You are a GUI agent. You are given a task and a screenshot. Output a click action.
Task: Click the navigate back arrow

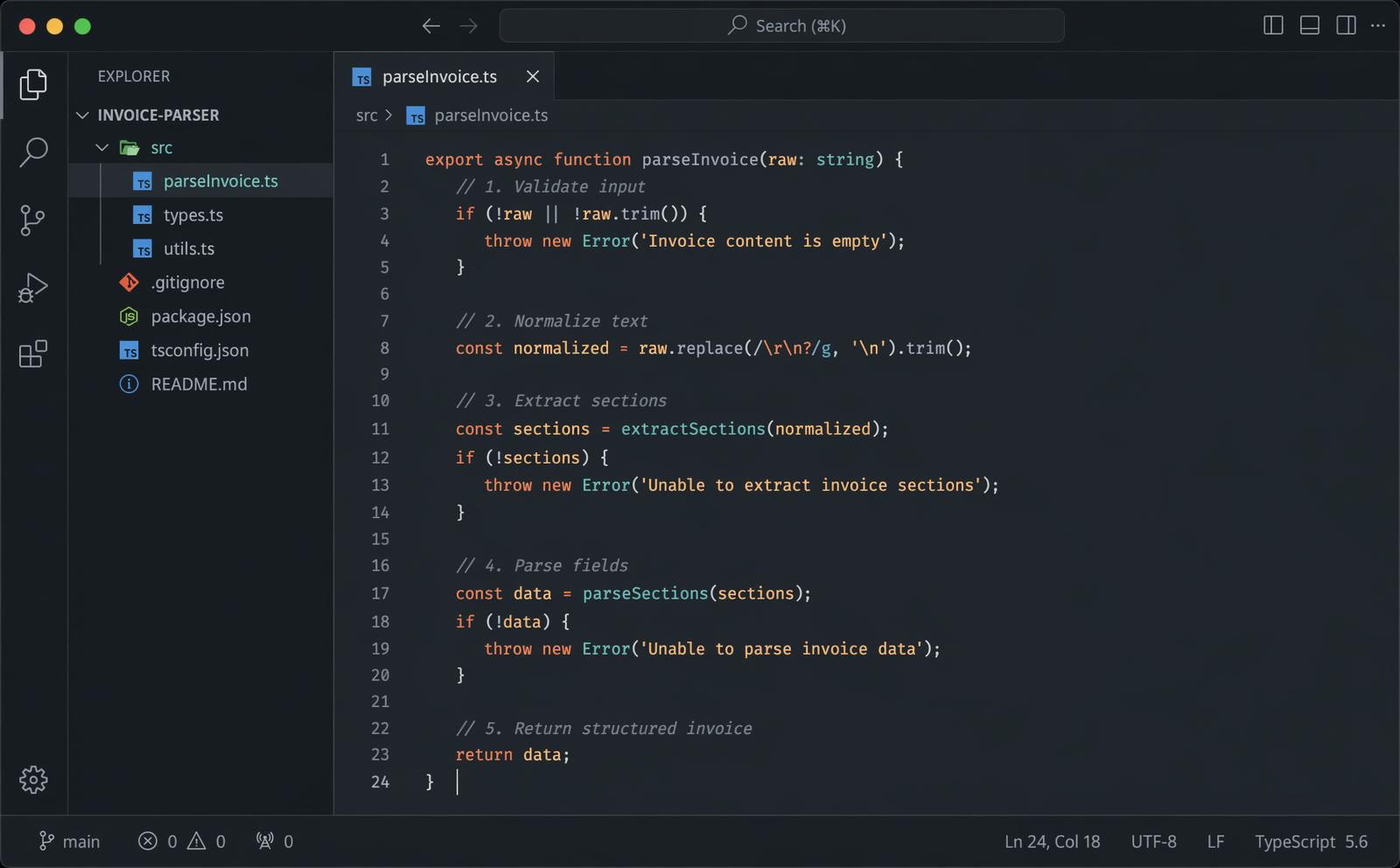coord(430,26)
